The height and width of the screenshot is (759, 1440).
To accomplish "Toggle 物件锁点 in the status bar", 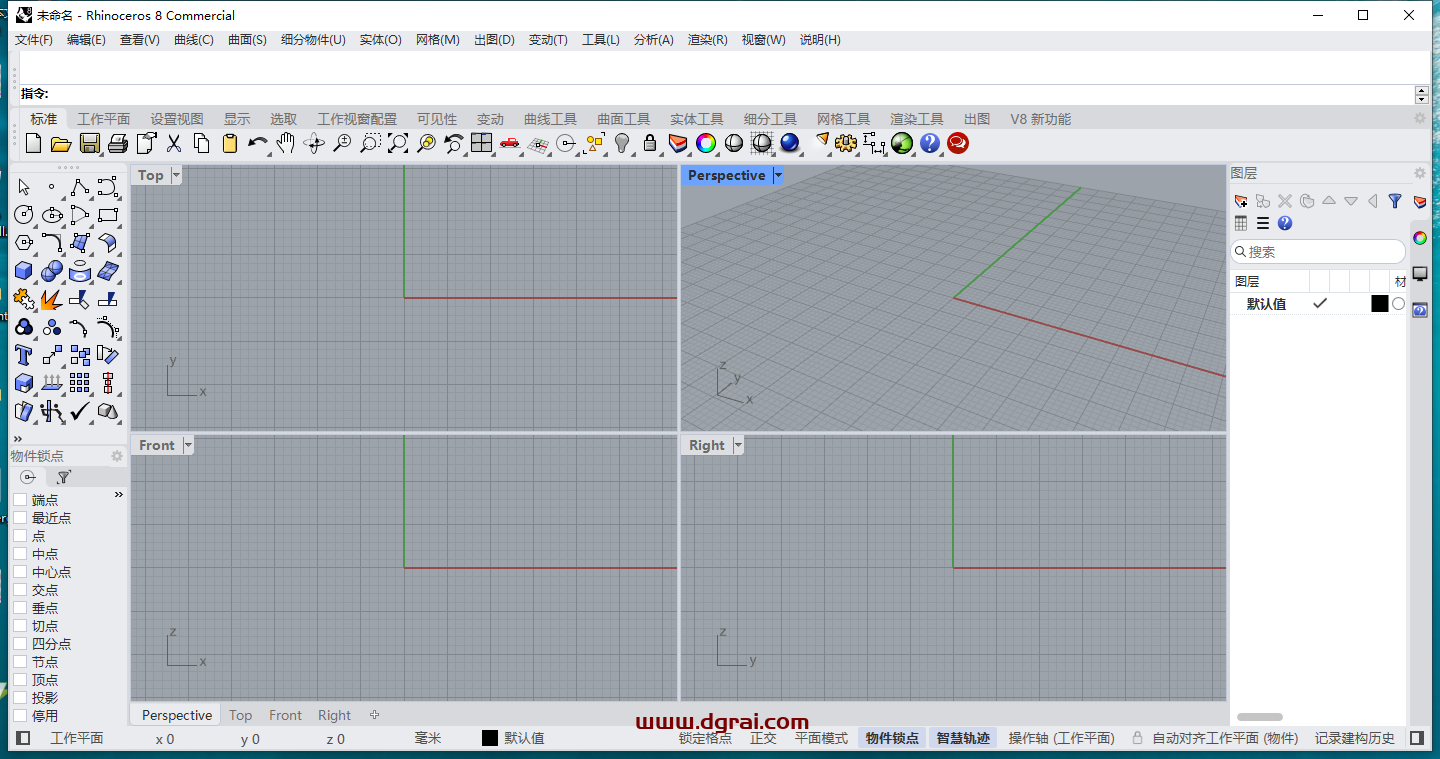I will pos(892,738).
